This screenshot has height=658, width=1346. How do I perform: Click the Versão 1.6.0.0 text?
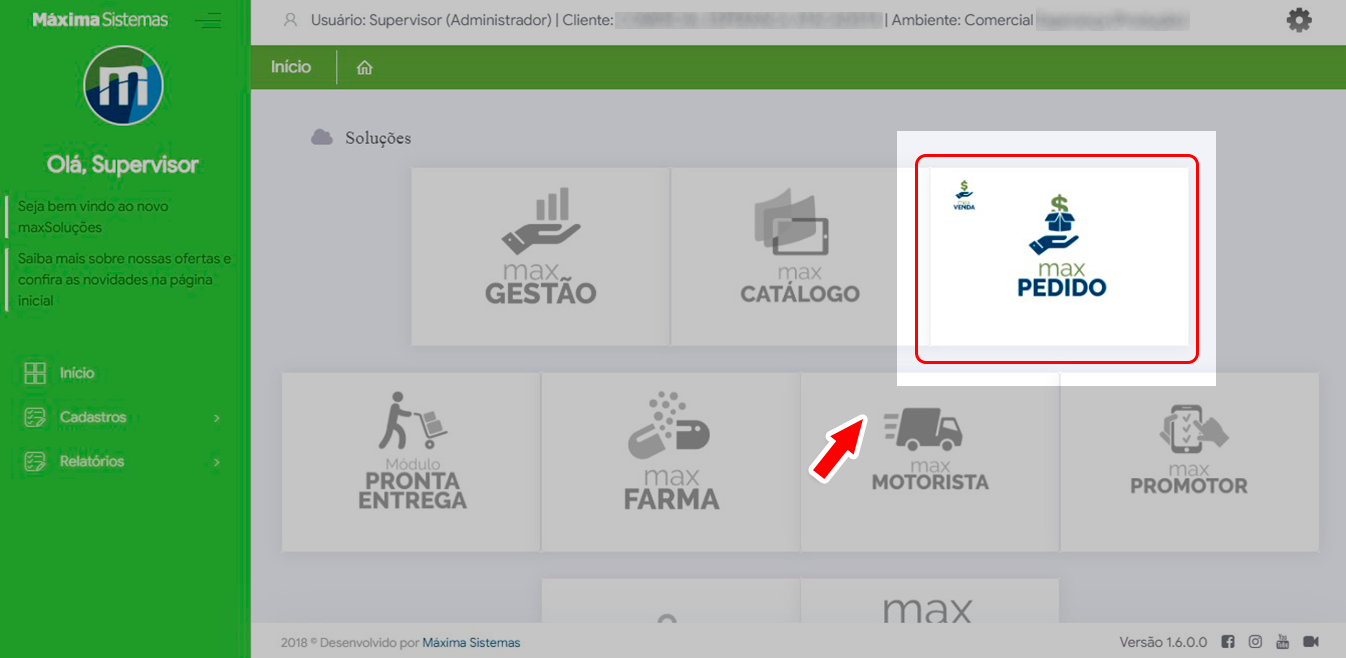(x=1163, y=642)
